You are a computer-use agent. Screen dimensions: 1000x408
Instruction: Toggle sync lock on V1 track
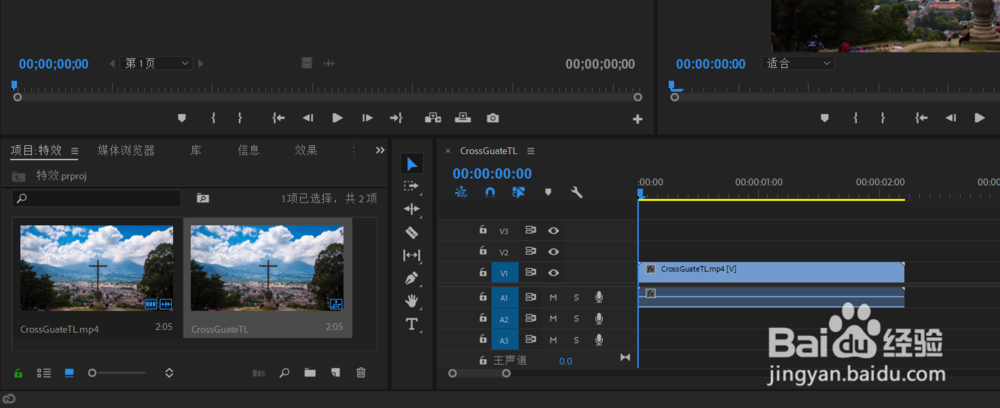point(531,273)
